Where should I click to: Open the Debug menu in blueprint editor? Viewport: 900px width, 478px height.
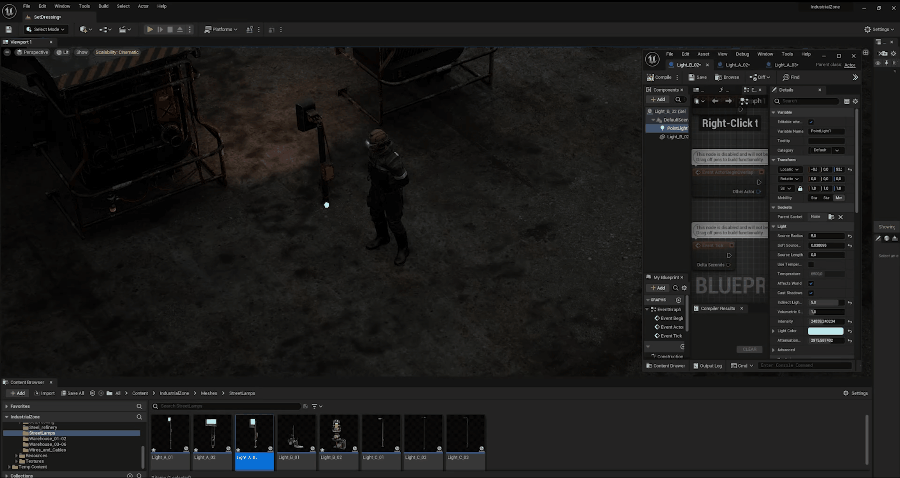[742, 54]
